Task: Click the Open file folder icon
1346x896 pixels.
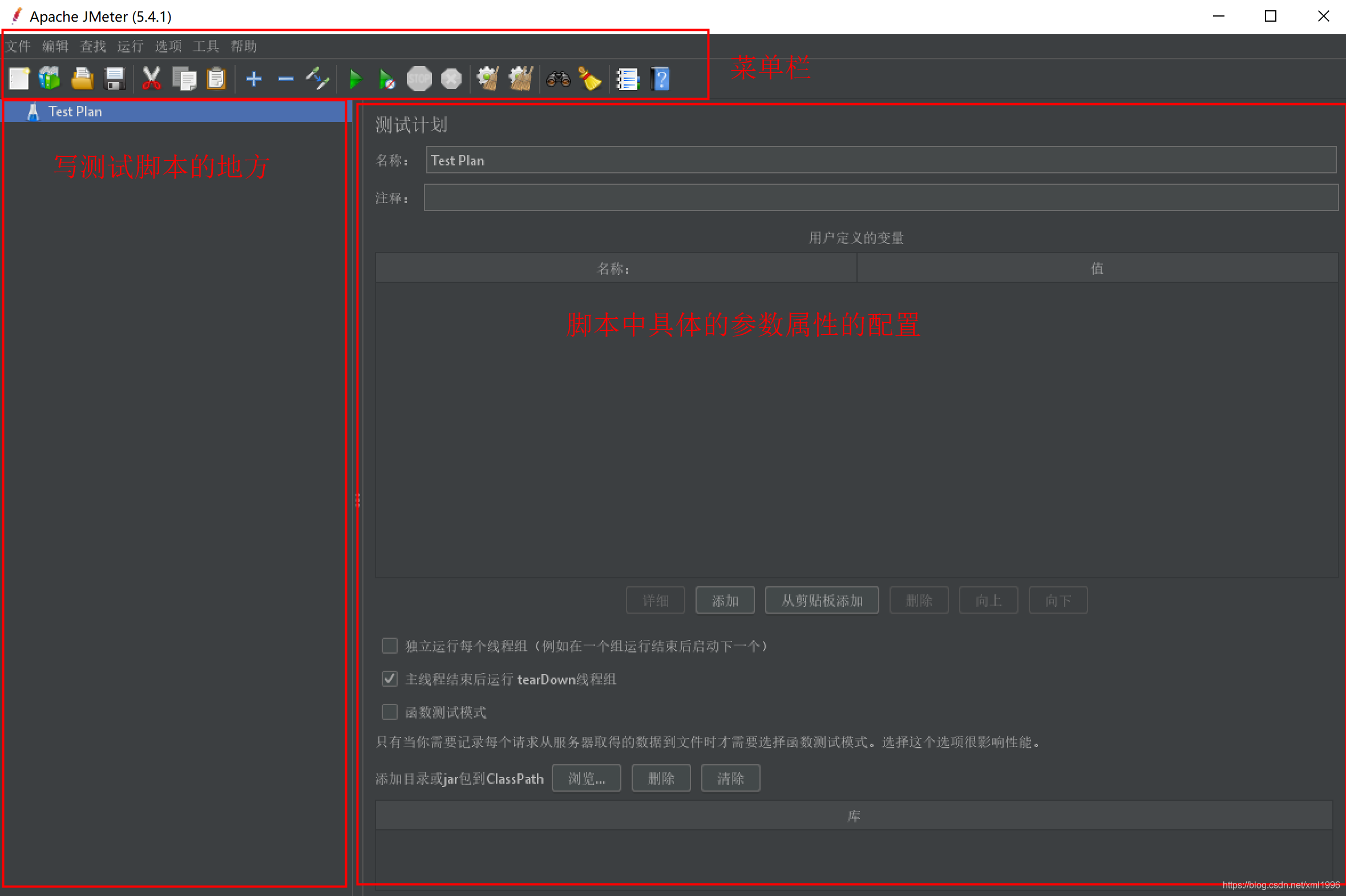Action: [x=82, y=79]
